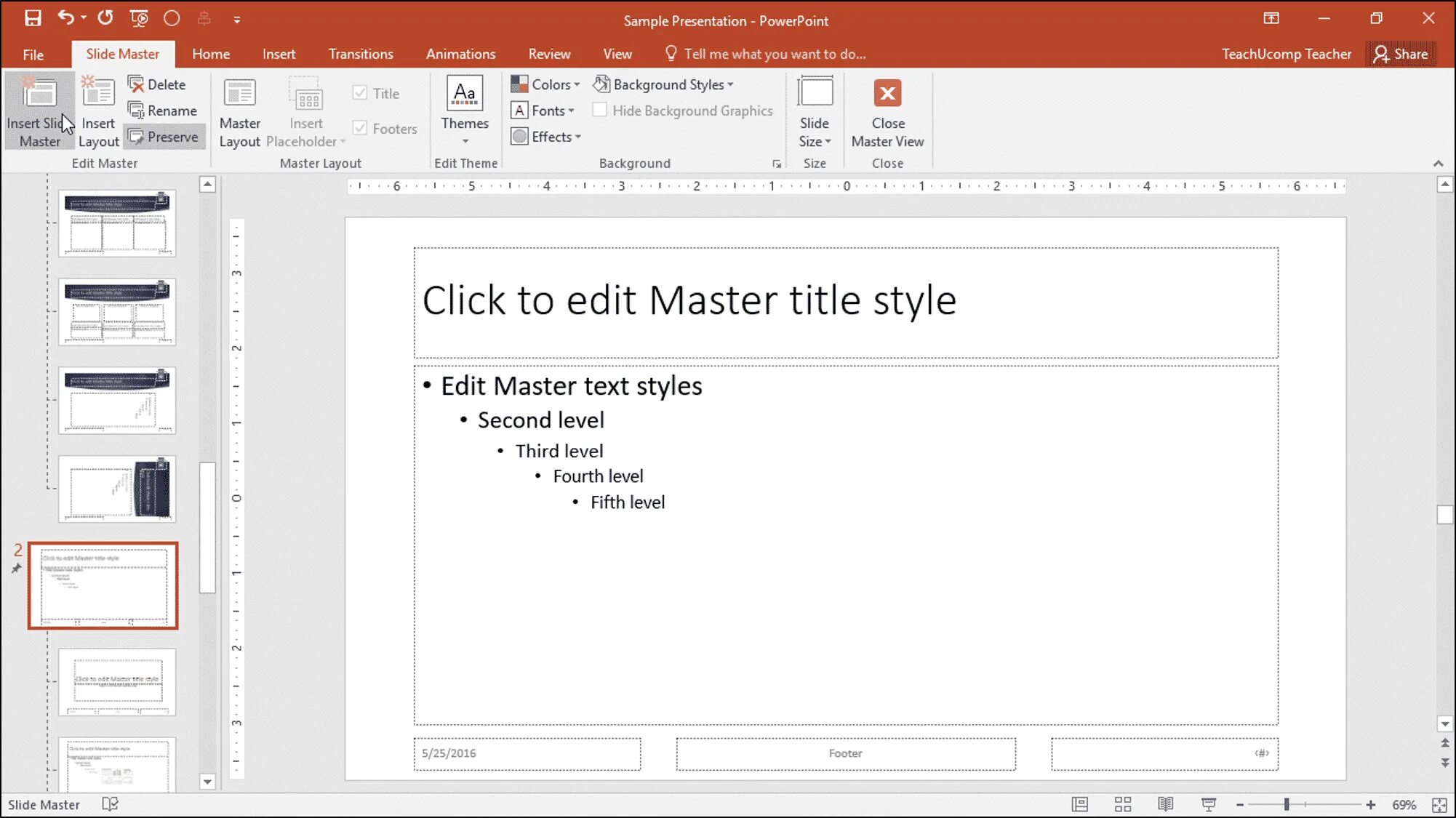Toggle the Footers checkbox
Image resolution: width=1456 pixels, height=818 pixels.
(360, 129)
